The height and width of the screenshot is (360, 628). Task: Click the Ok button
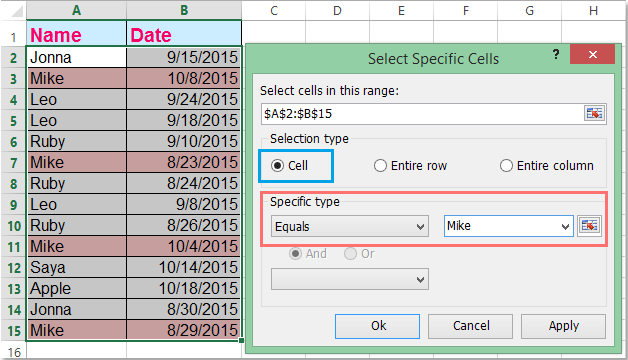click(377, 326)
